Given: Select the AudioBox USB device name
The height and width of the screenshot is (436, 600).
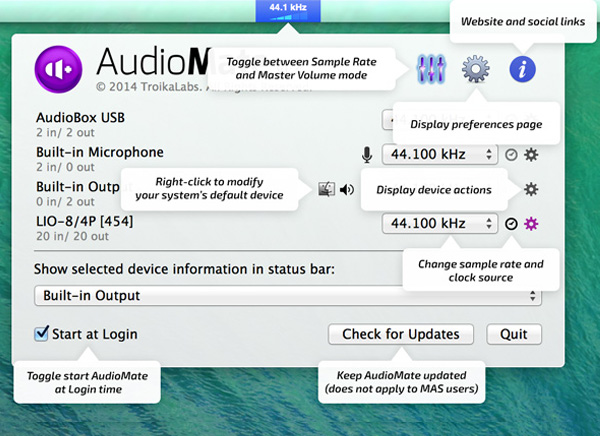Looking at the screenshot, I should click(x=80, y=118).
